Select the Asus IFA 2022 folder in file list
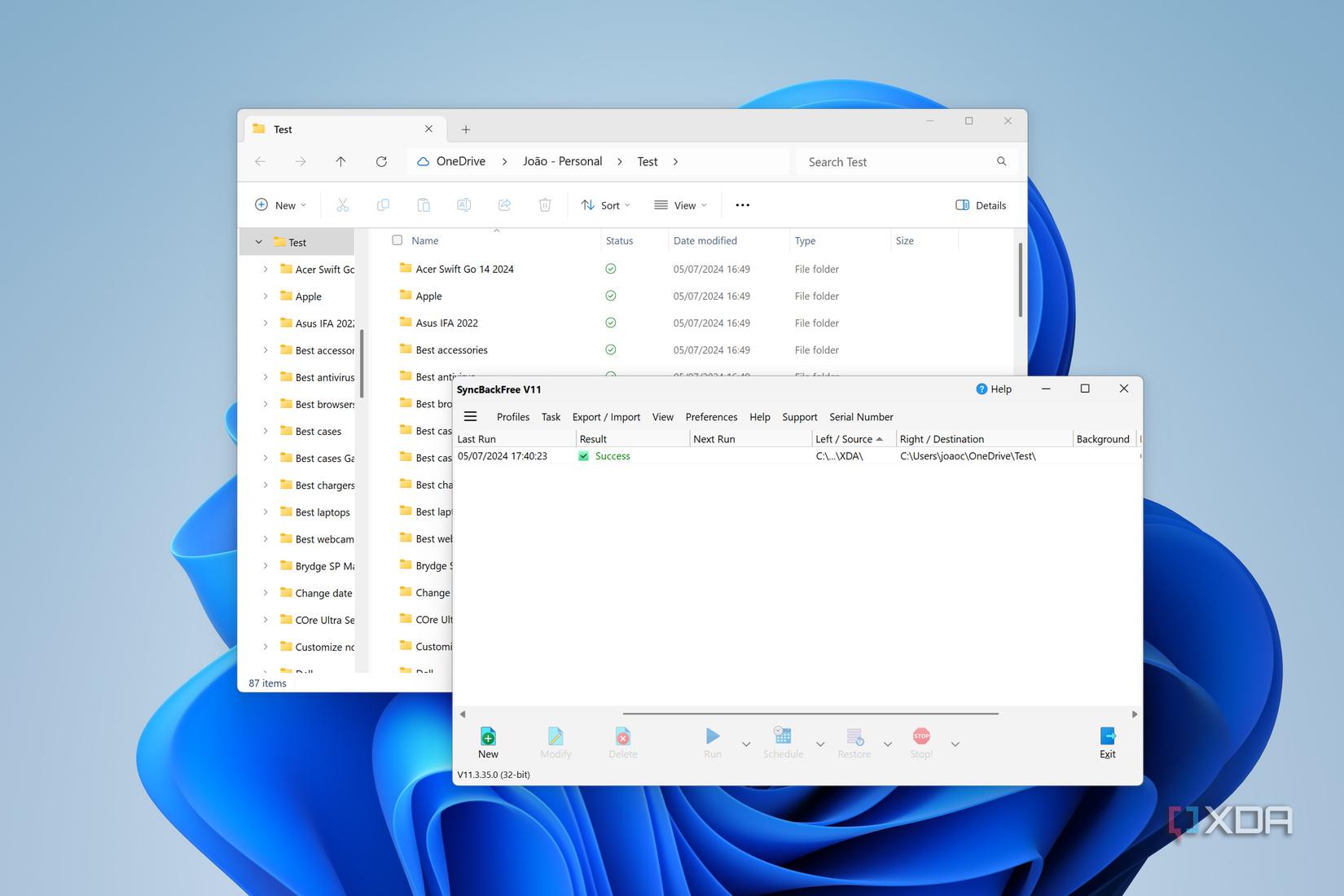This screenshot has width=1344, height=896. pos(446,323)
